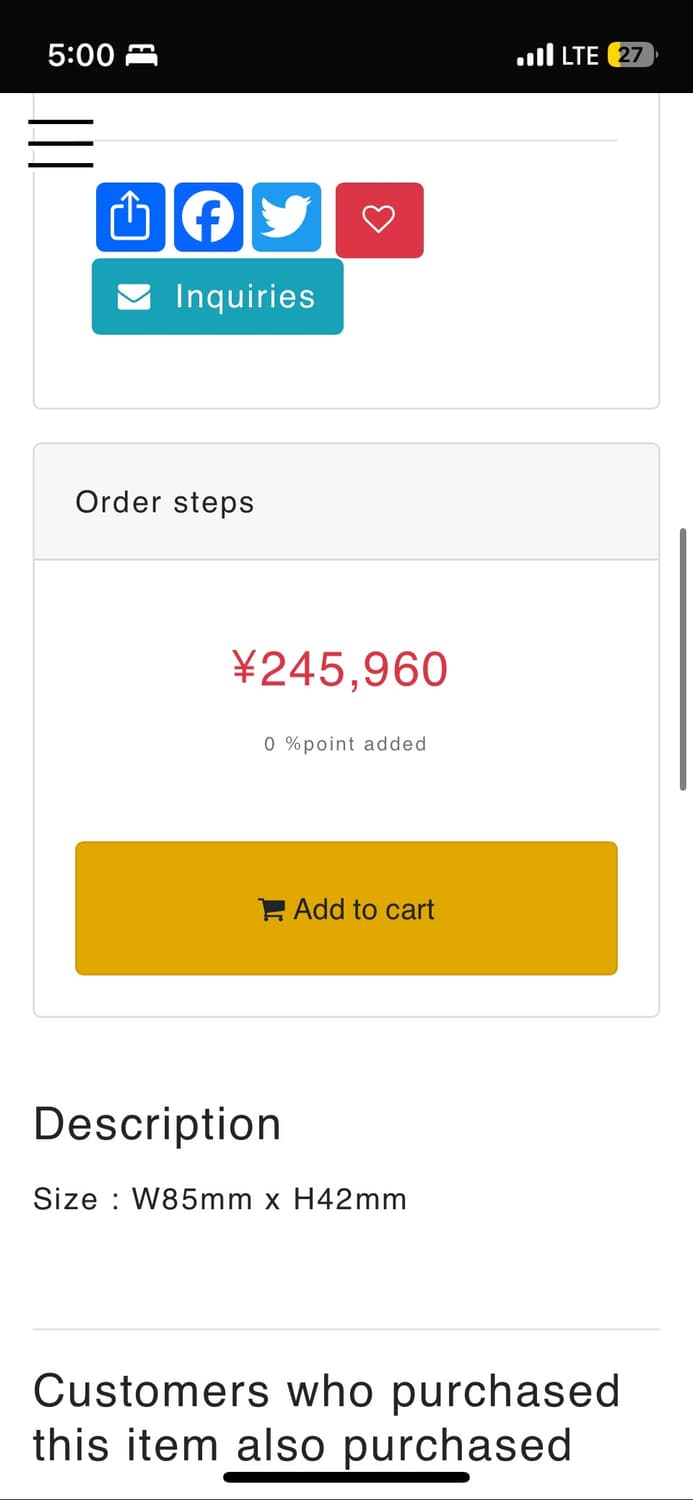This screenshot has width=693, height=1500.
Task: Share this item on Facebook
Action: tap(208, 217)
